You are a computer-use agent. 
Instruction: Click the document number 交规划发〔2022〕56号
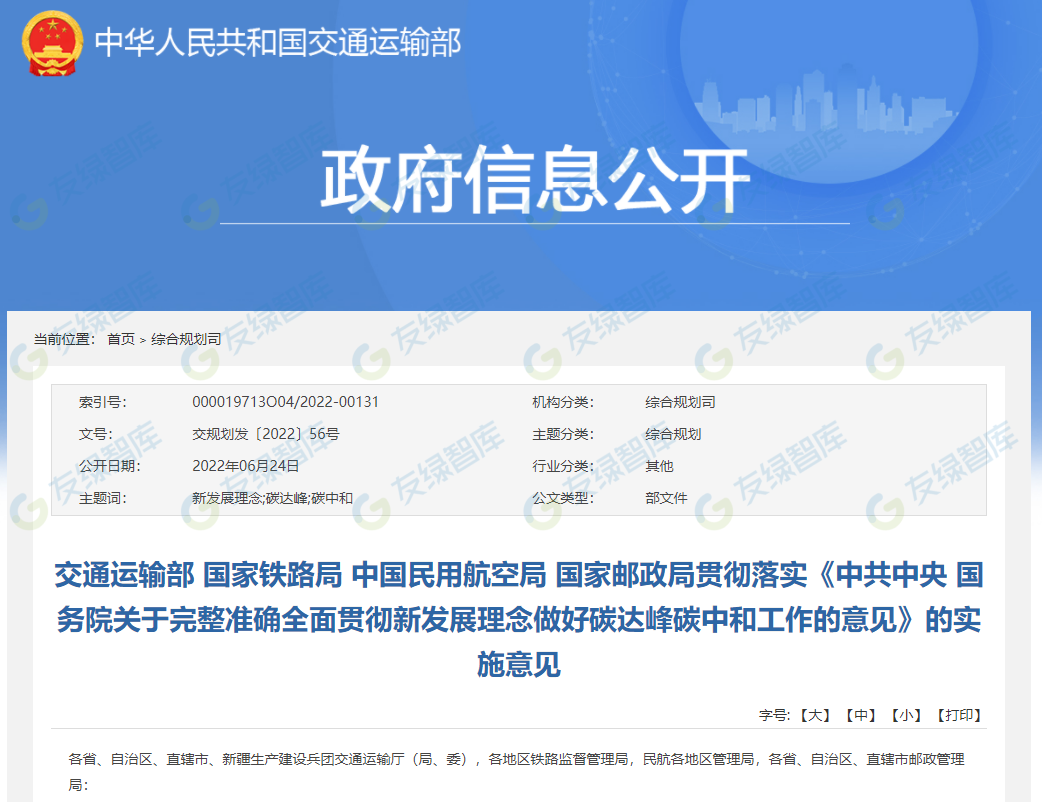(265, 434)
